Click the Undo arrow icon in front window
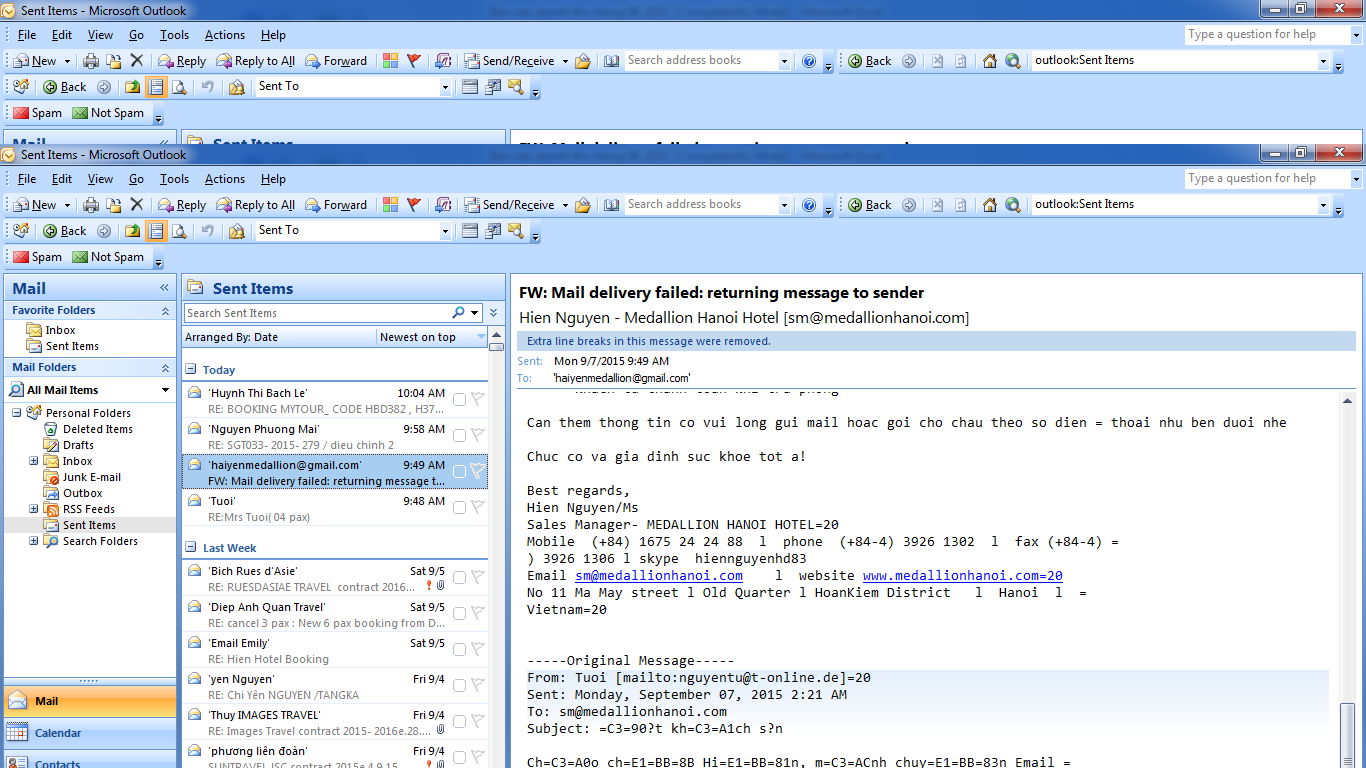1366x768 pixels. click(207, 230)
